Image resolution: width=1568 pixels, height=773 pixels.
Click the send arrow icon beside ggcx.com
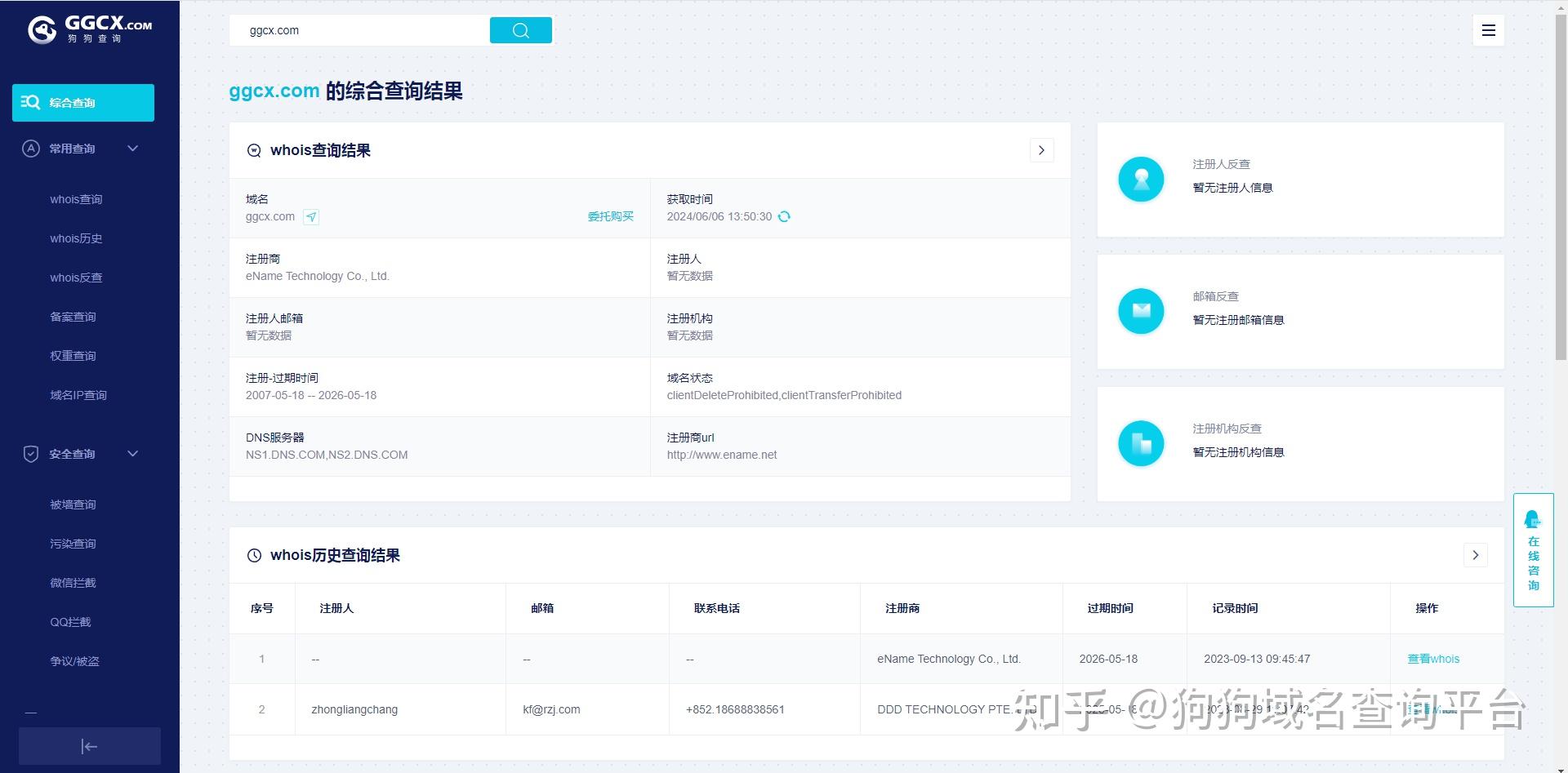(x=311, y=216)
